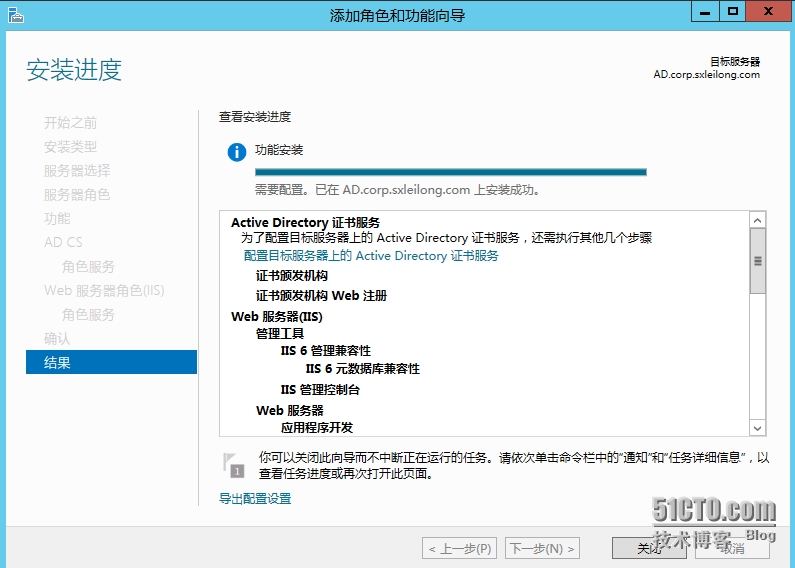Click the 下一步(N) button
The image size is (795, 568).
click(542, 548)
